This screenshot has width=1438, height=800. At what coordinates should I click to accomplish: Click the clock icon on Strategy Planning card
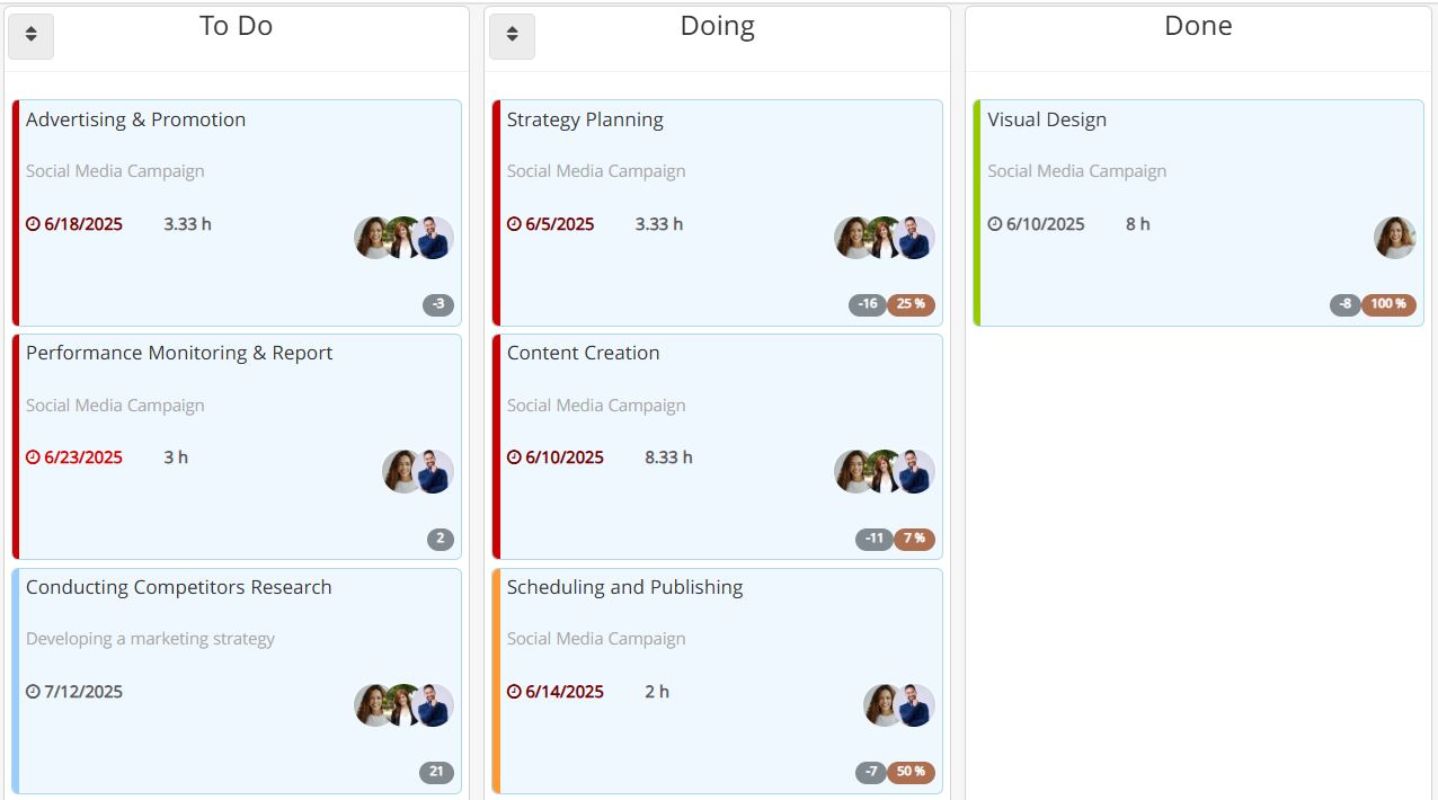coord(513,224)
